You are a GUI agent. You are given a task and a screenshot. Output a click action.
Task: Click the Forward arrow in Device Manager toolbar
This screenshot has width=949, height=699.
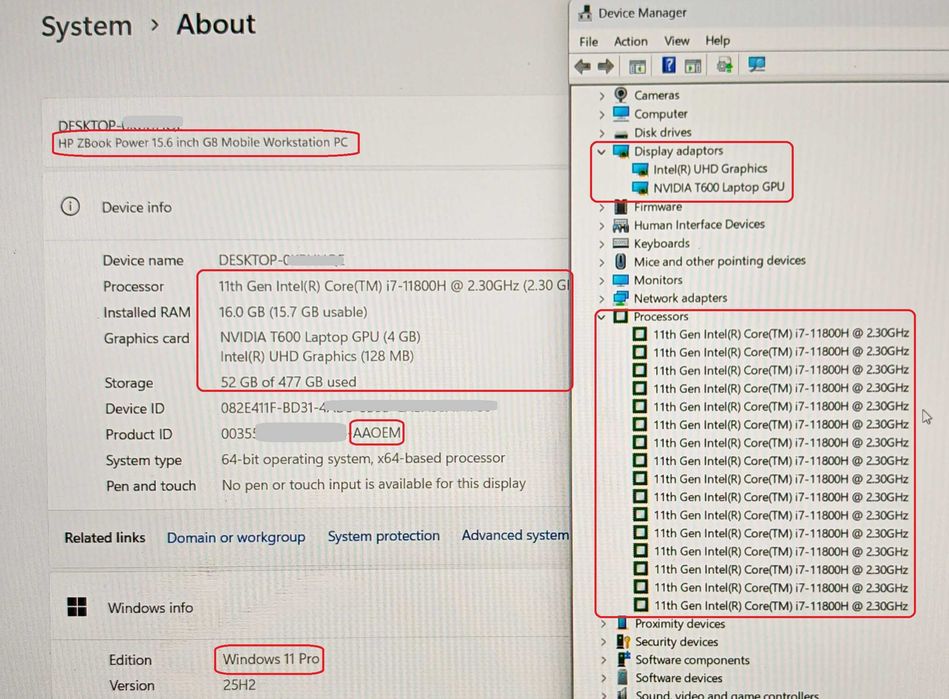pos(606,66)
